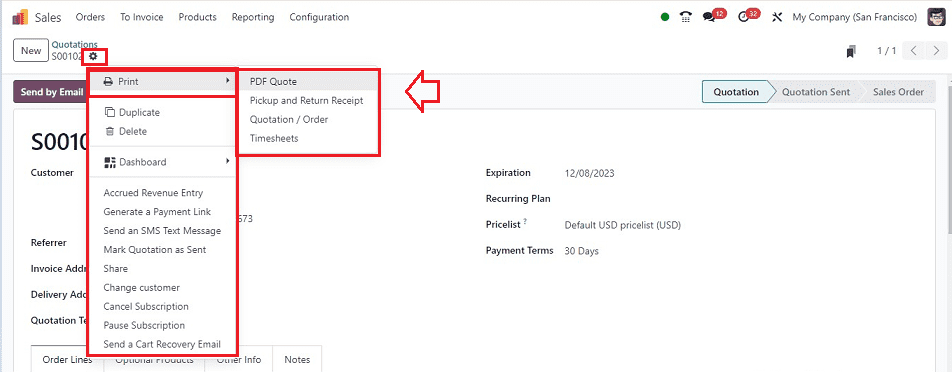Select Generate a Payment Link
The image size is (952, 372).
click(x=157, y=212)
